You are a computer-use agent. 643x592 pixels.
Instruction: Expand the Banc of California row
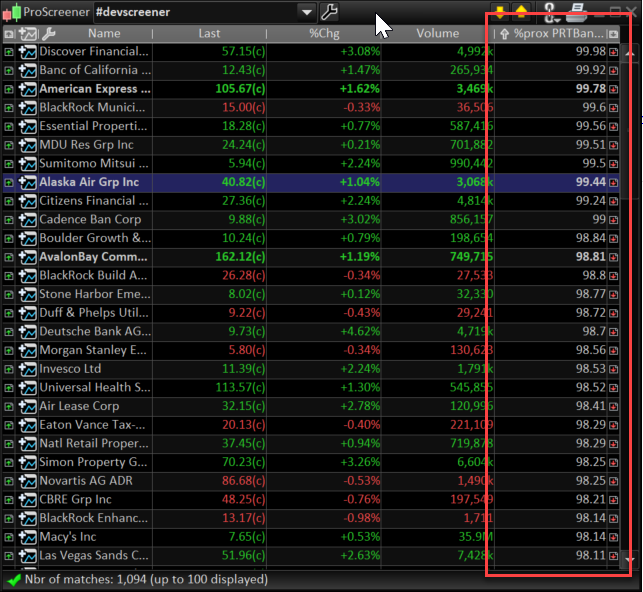click(9, 71)
